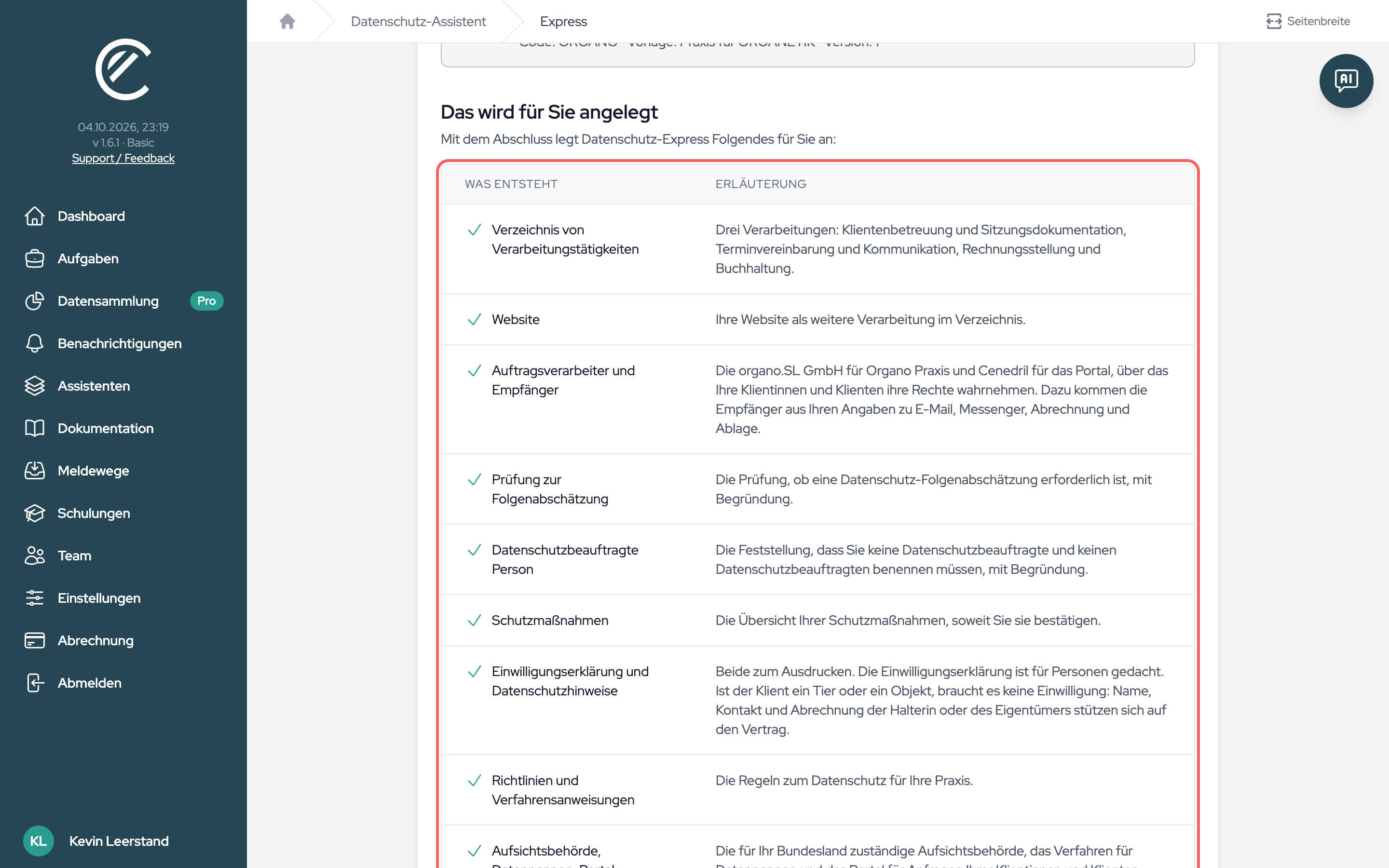Click the Team people icon
1389x868 pixels.
tap(34, 556)
